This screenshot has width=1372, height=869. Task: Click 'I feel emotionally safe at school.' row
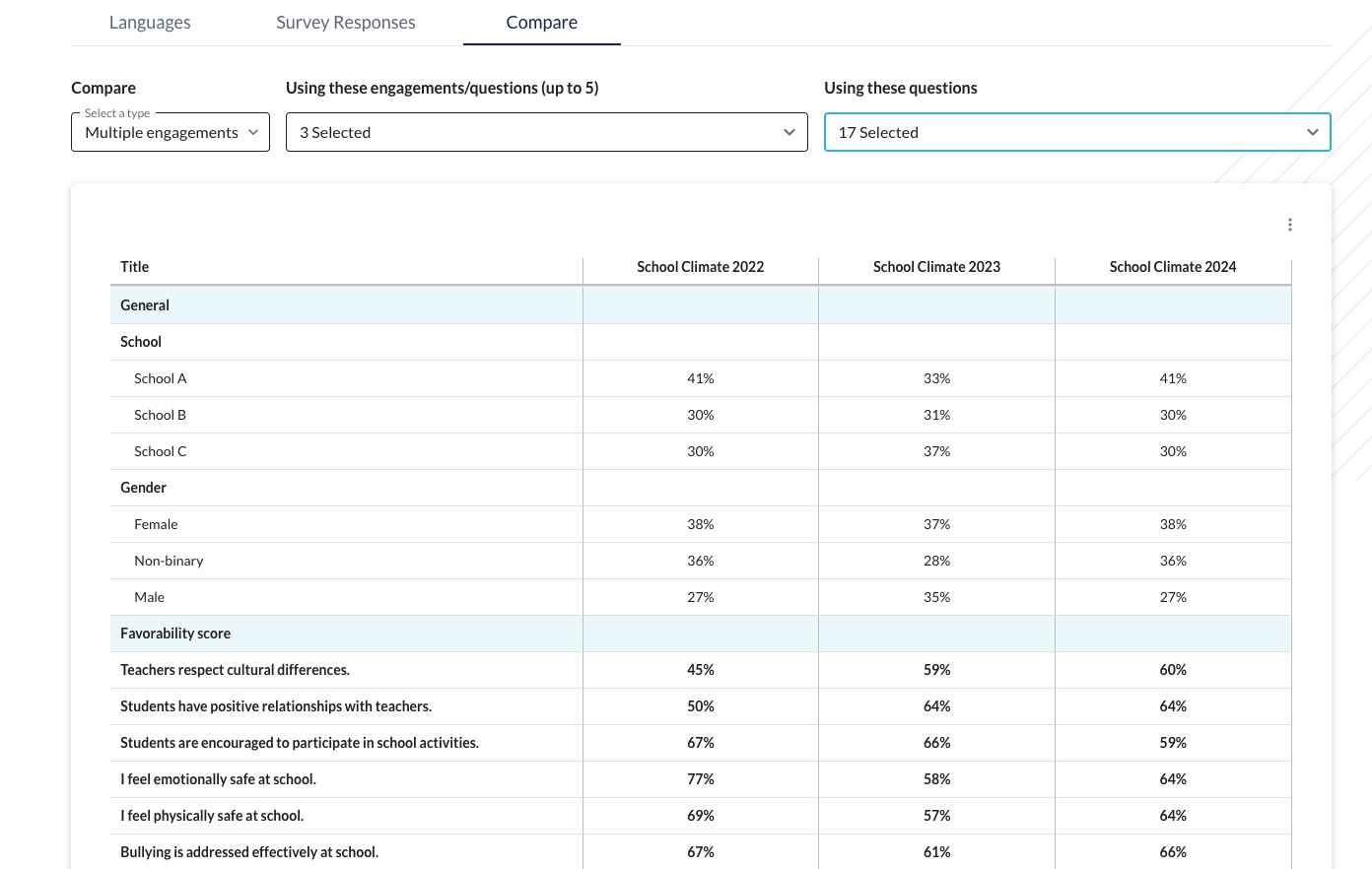(701, 779)
